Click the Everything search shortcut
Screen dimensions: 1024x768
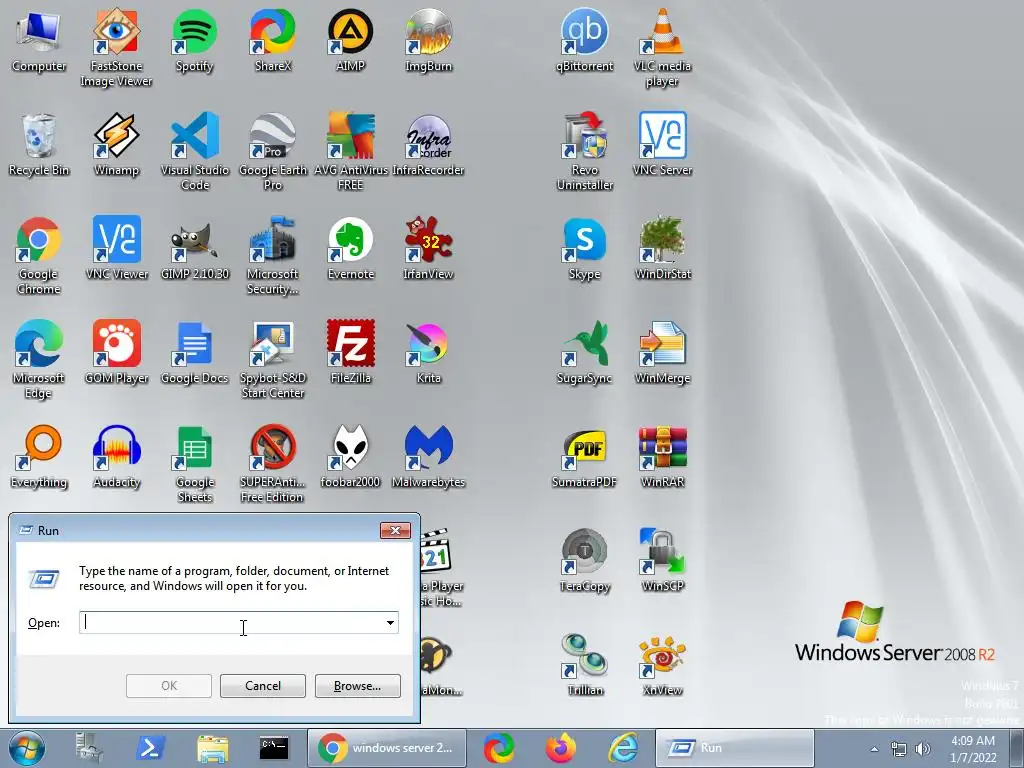click(39, 456)
